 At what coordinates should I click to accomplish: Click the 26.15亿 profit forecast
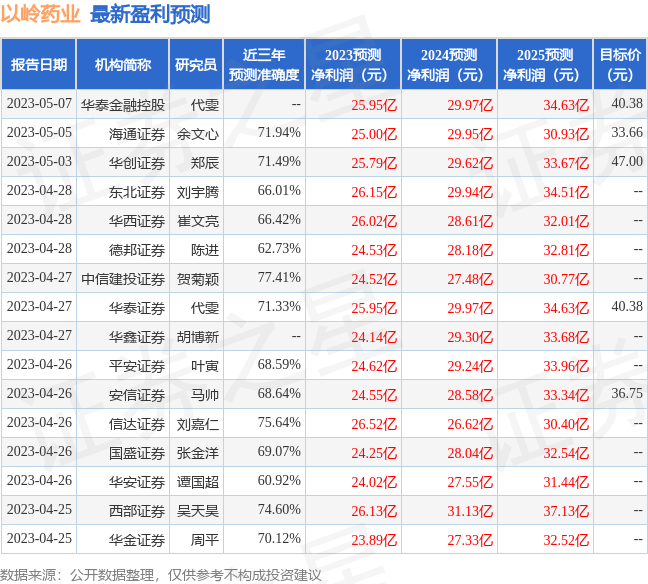374,192
